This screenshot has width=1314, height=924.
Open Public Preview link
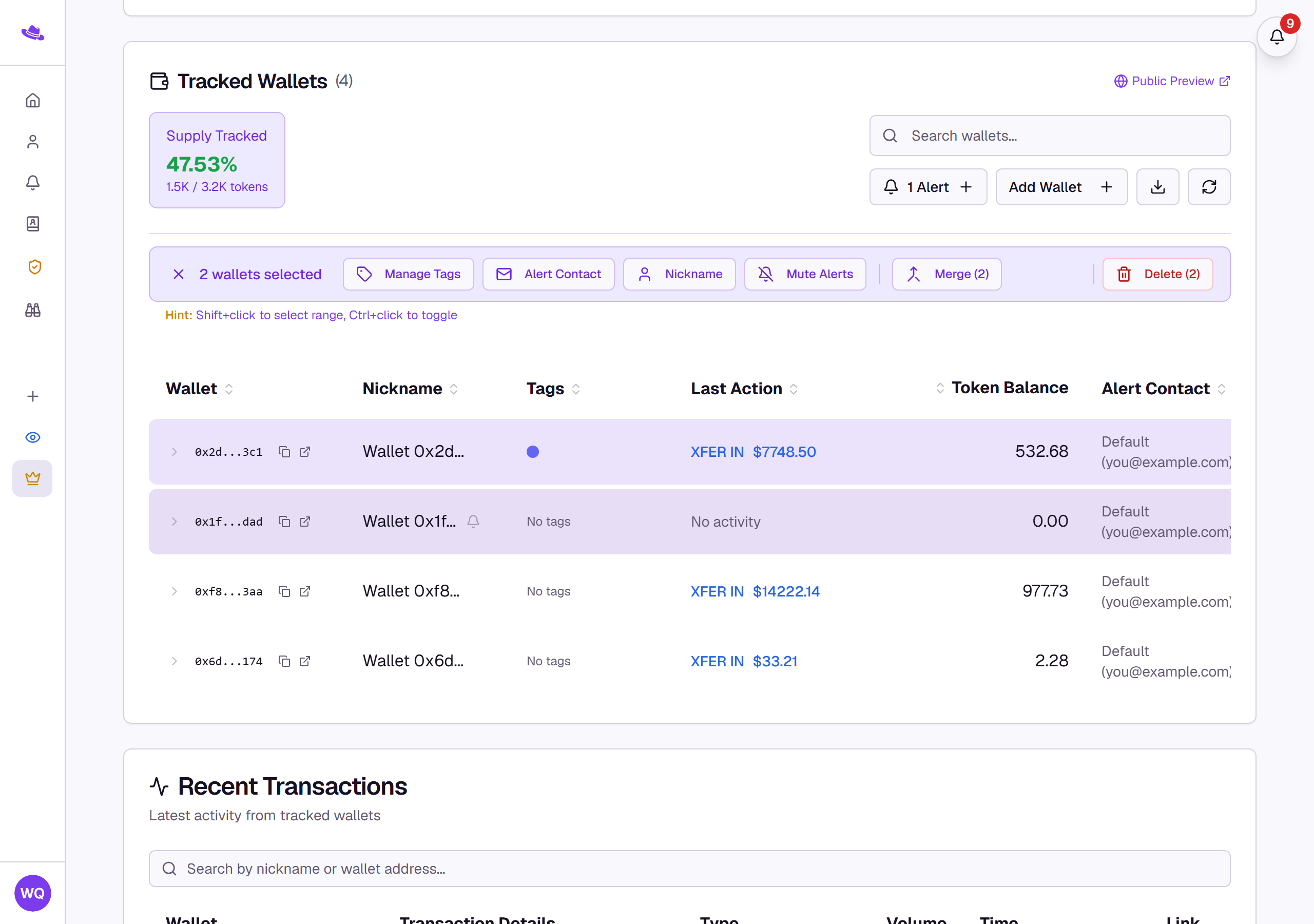tap(1171, 81)
